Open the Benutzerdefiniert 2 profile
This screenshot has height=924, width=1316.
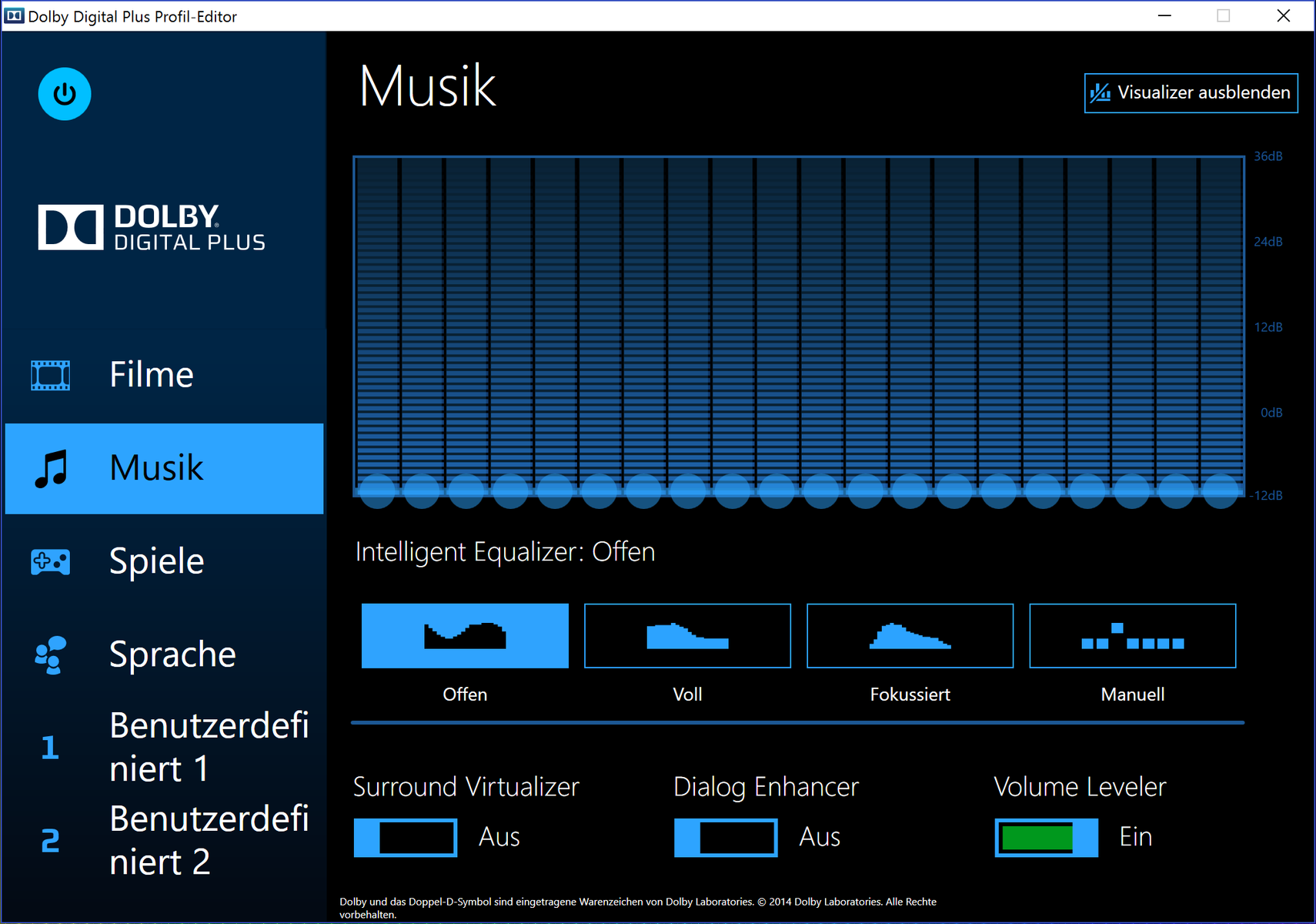tap(208, 840)
